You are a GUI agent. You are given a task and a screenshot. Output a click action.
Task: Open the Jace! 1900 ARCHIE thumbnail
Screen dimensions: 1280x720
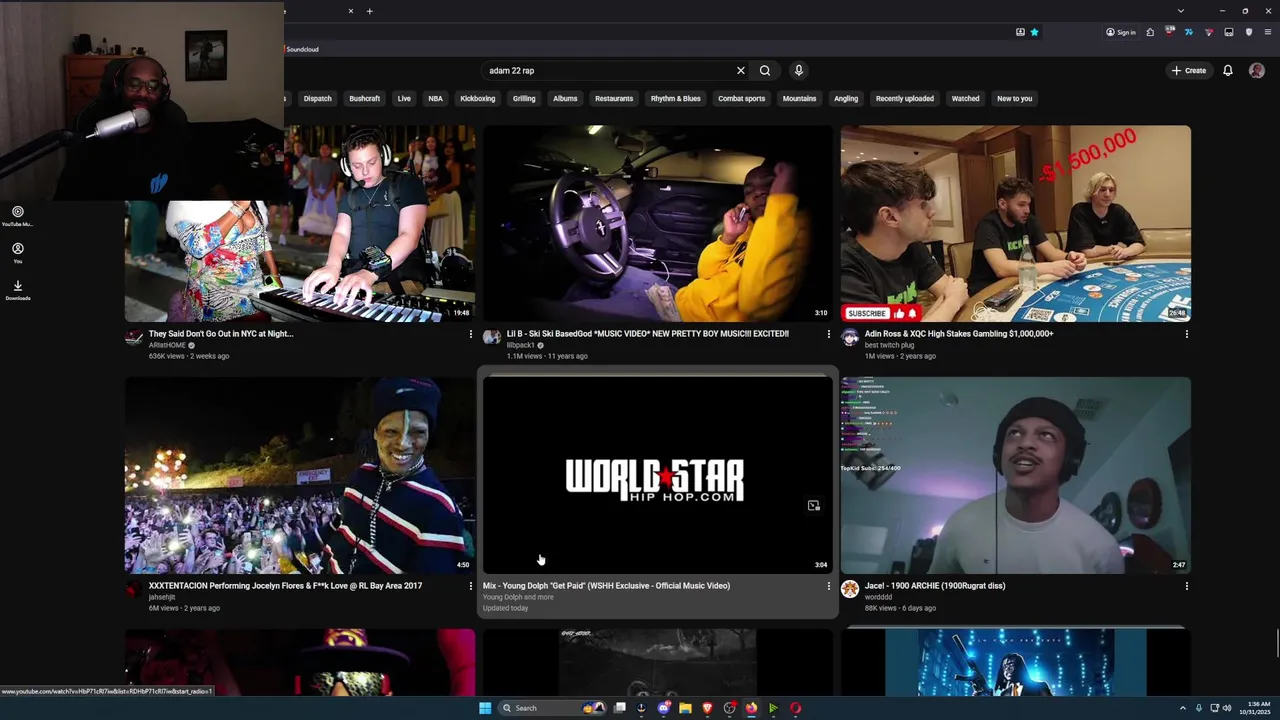click(1016, 475)
